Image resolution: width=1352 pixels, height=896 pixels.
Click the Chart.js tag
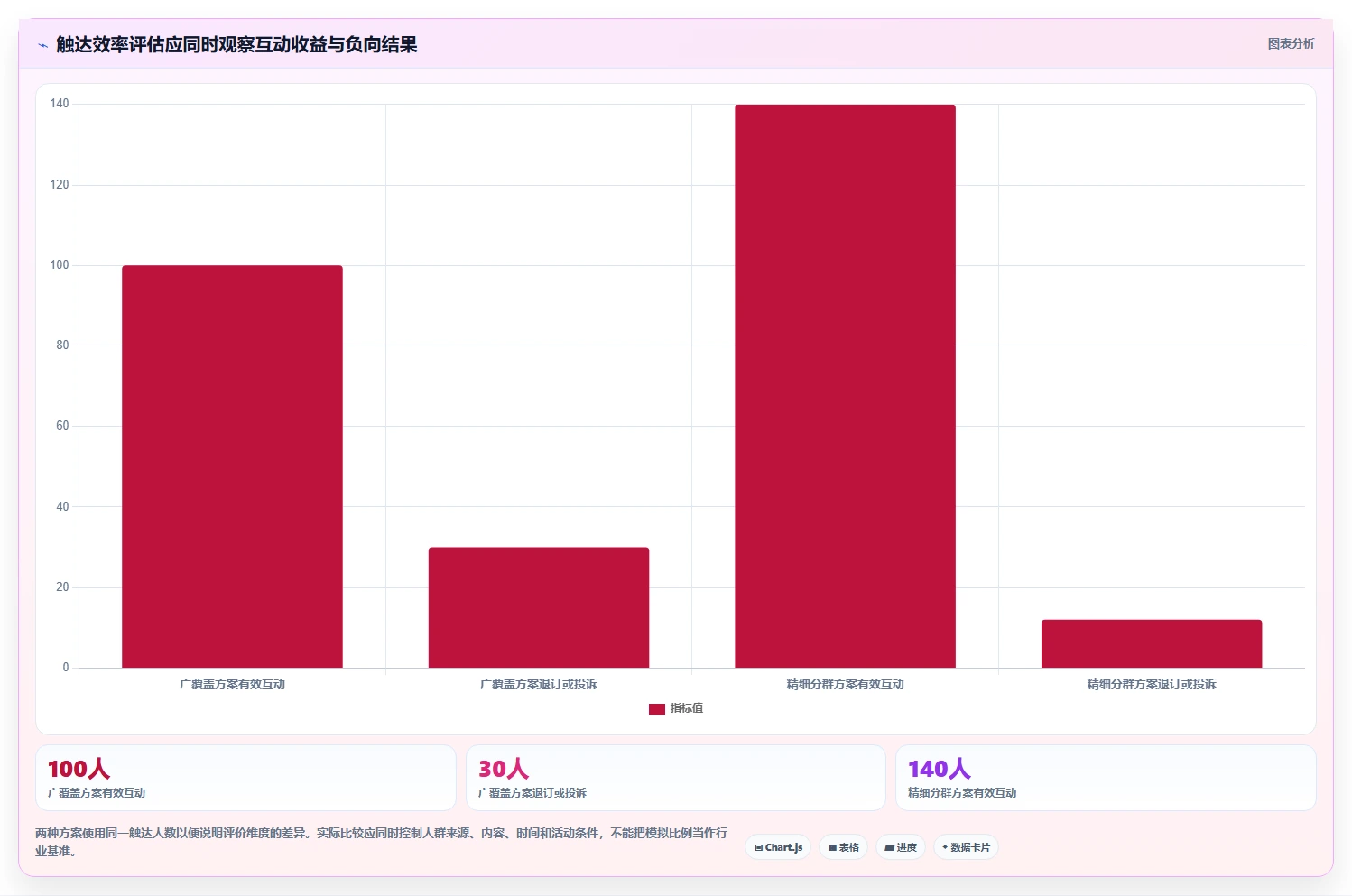778,847
